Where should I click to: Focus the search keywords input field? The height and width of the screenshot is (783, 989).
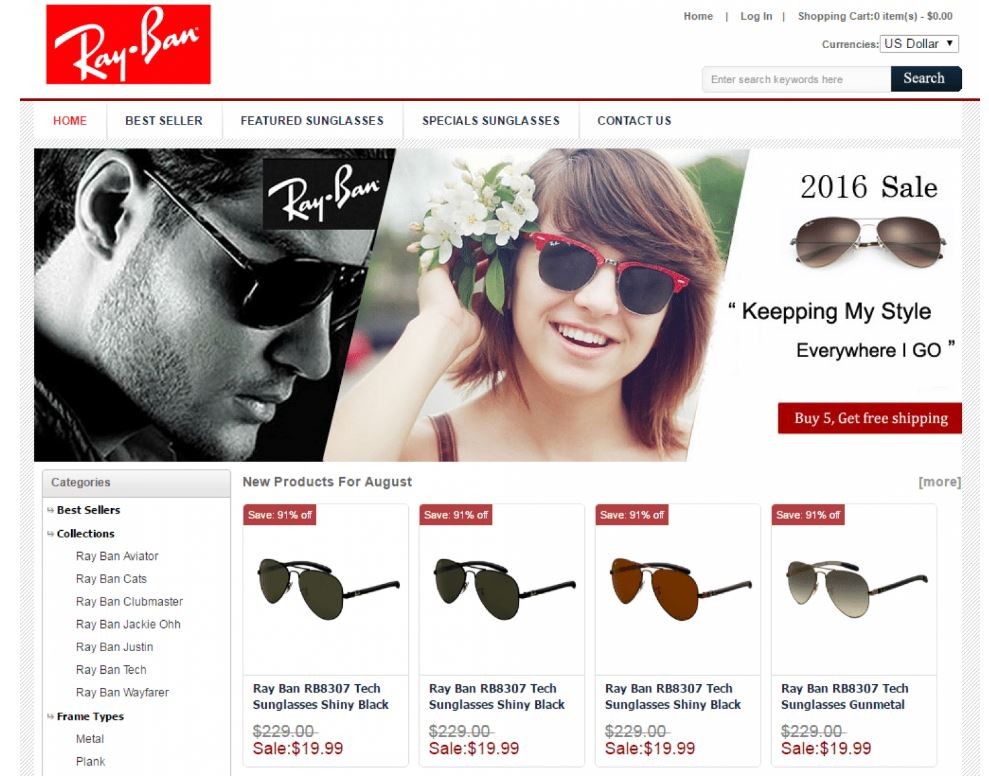tap(796, 79)
